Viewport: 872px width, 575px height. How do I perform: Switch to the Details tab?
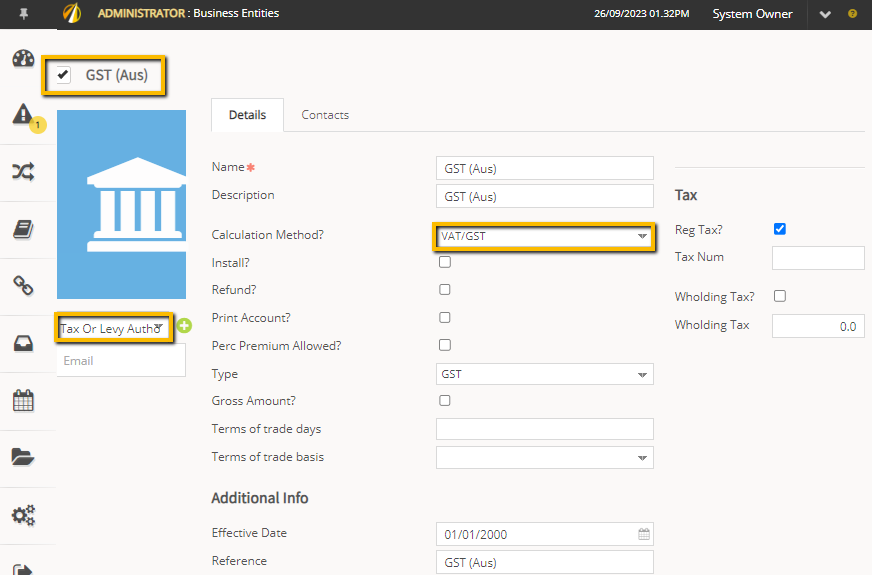(247, 115)
